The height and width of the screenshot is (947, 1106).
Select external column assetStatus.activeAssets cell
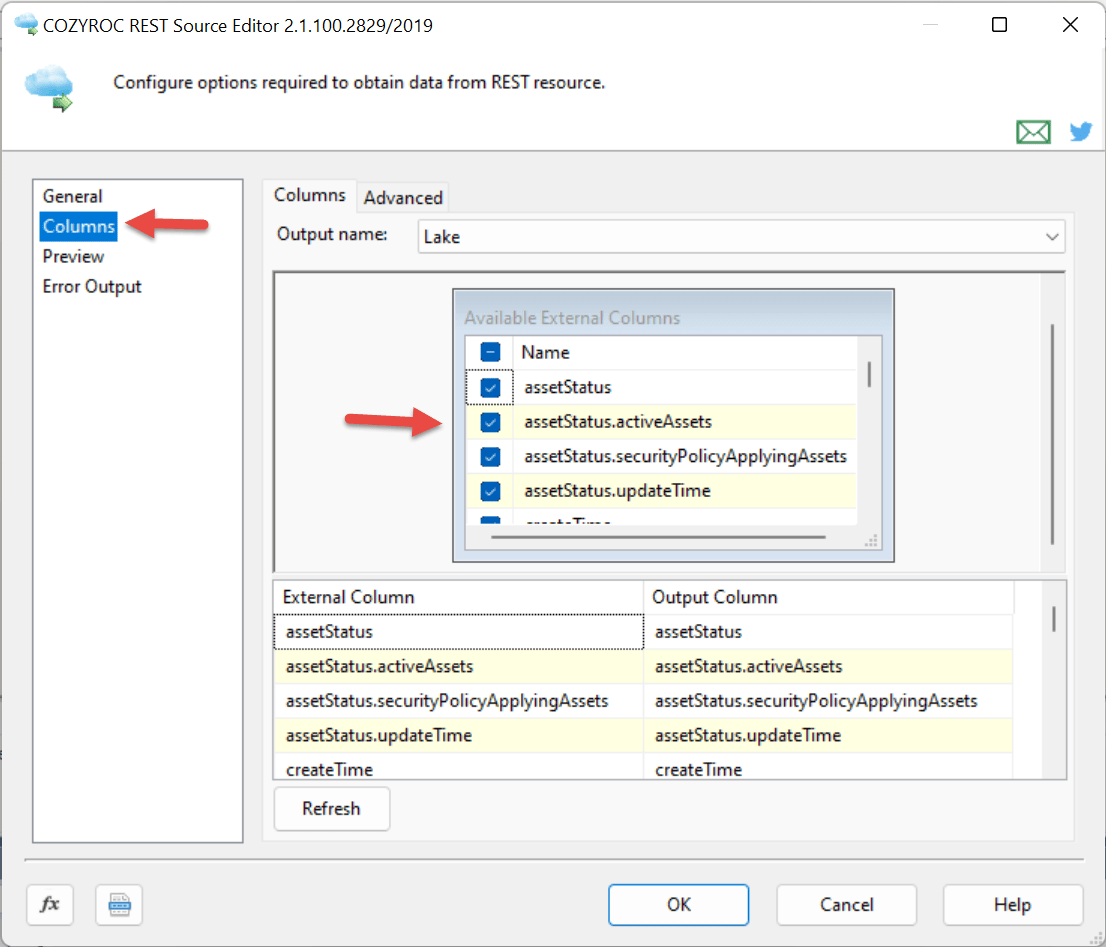point(458,666)
